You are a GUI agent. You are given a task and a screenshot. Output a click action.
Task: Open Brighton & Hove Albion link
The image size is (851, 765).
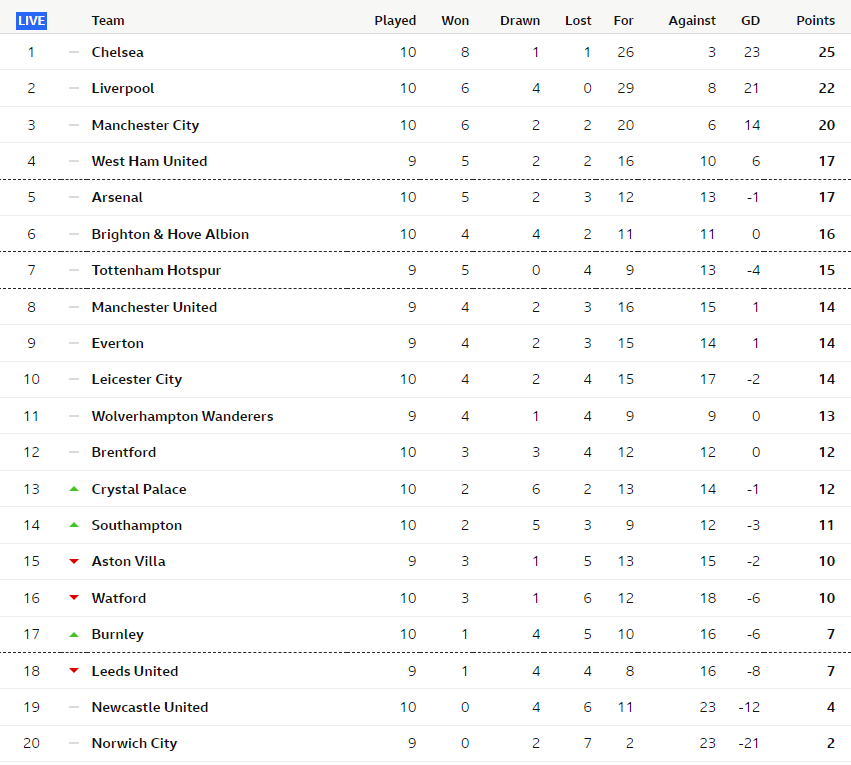coord(170,234)
